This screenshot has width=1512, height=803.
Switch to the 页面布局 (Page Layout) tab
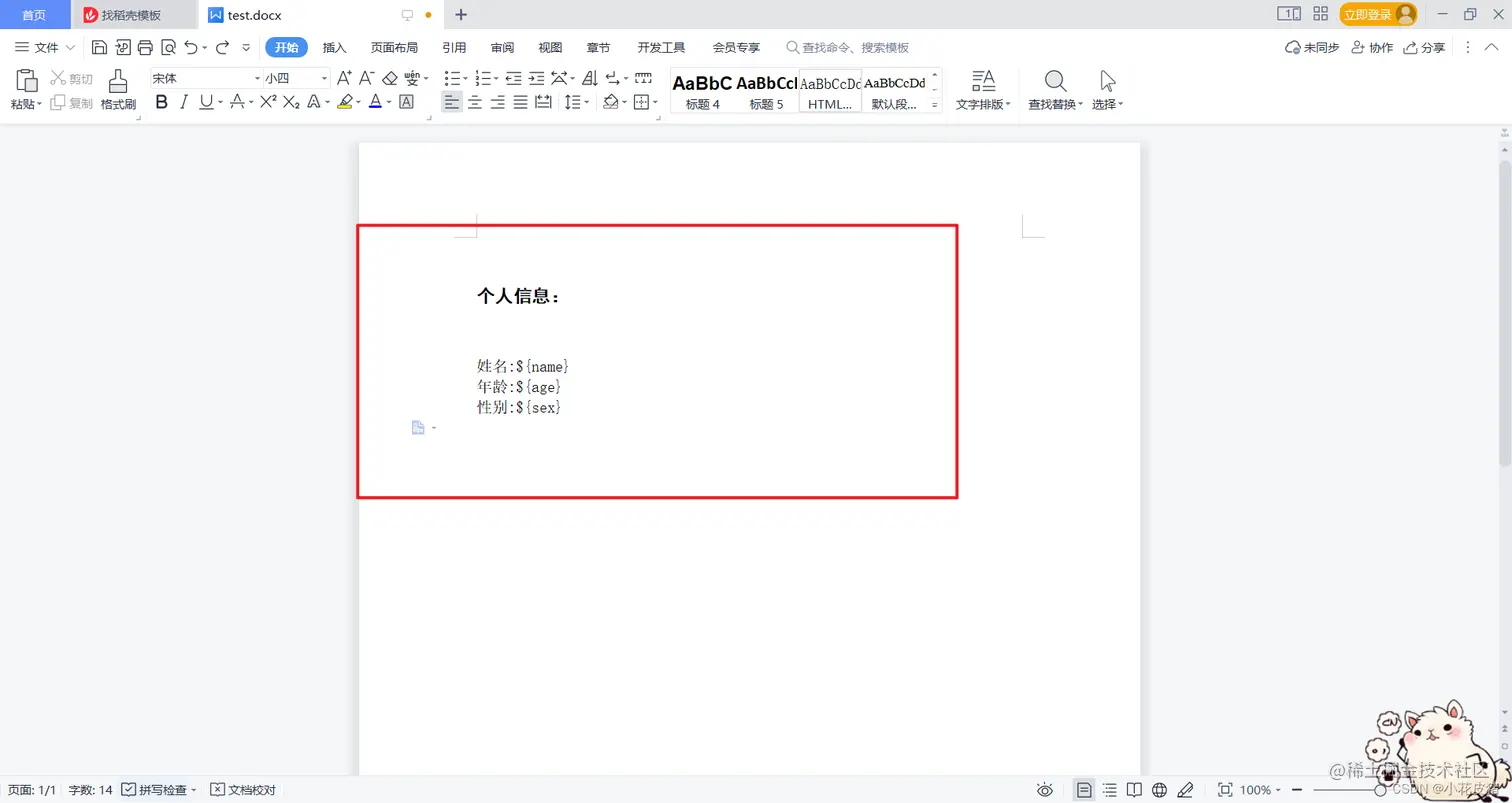394,47
